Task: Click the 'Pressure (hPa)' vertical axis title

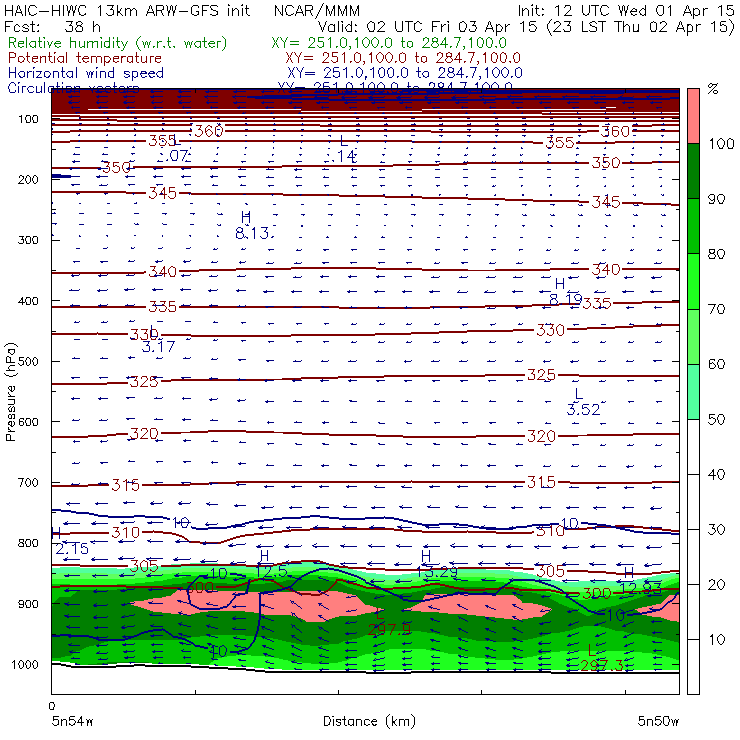Action: click(x=10, y=392)
